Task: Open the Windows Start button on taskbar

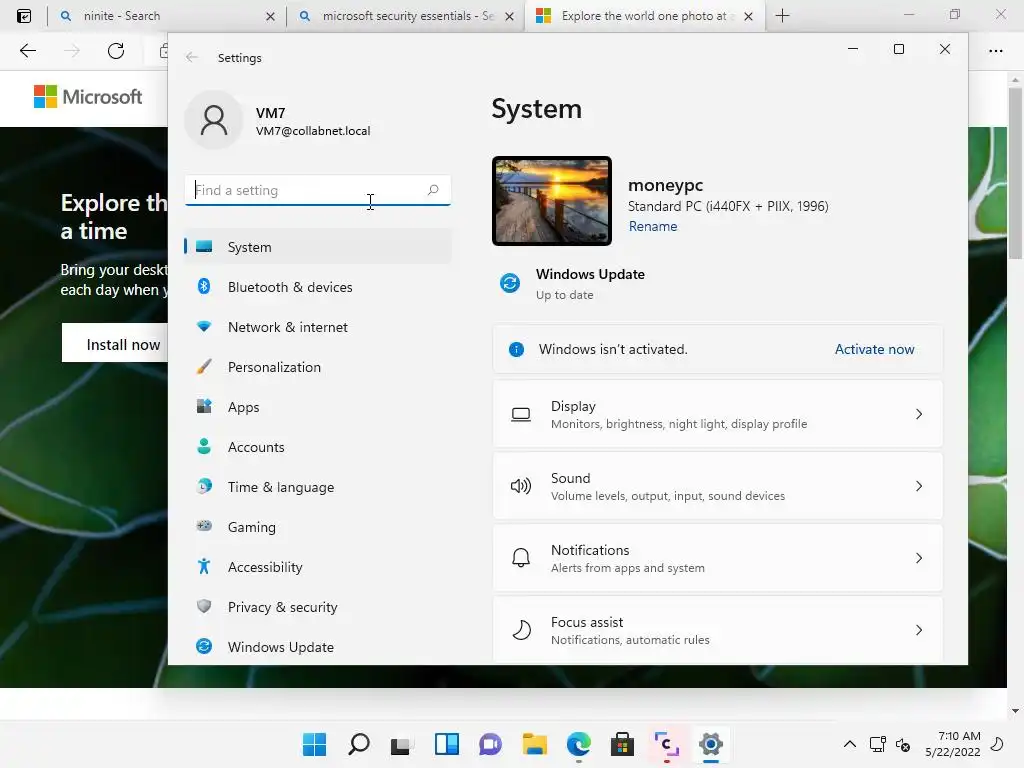Action: pyautogui.click(x=314, y=744)
